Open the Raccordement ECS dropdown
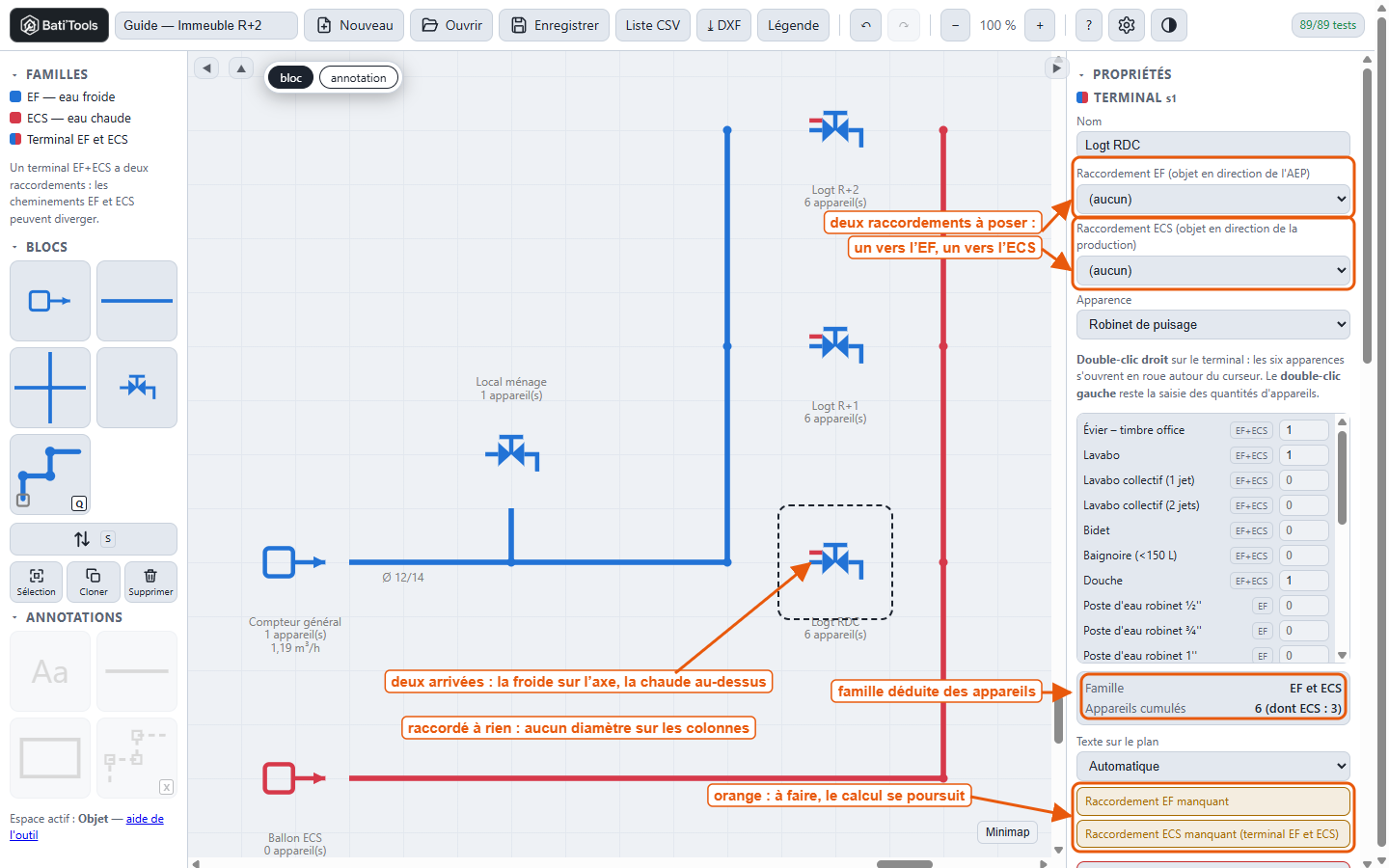Viewport: 1389px width, 868px height. pyautogui.click(x=1213, y=271)
